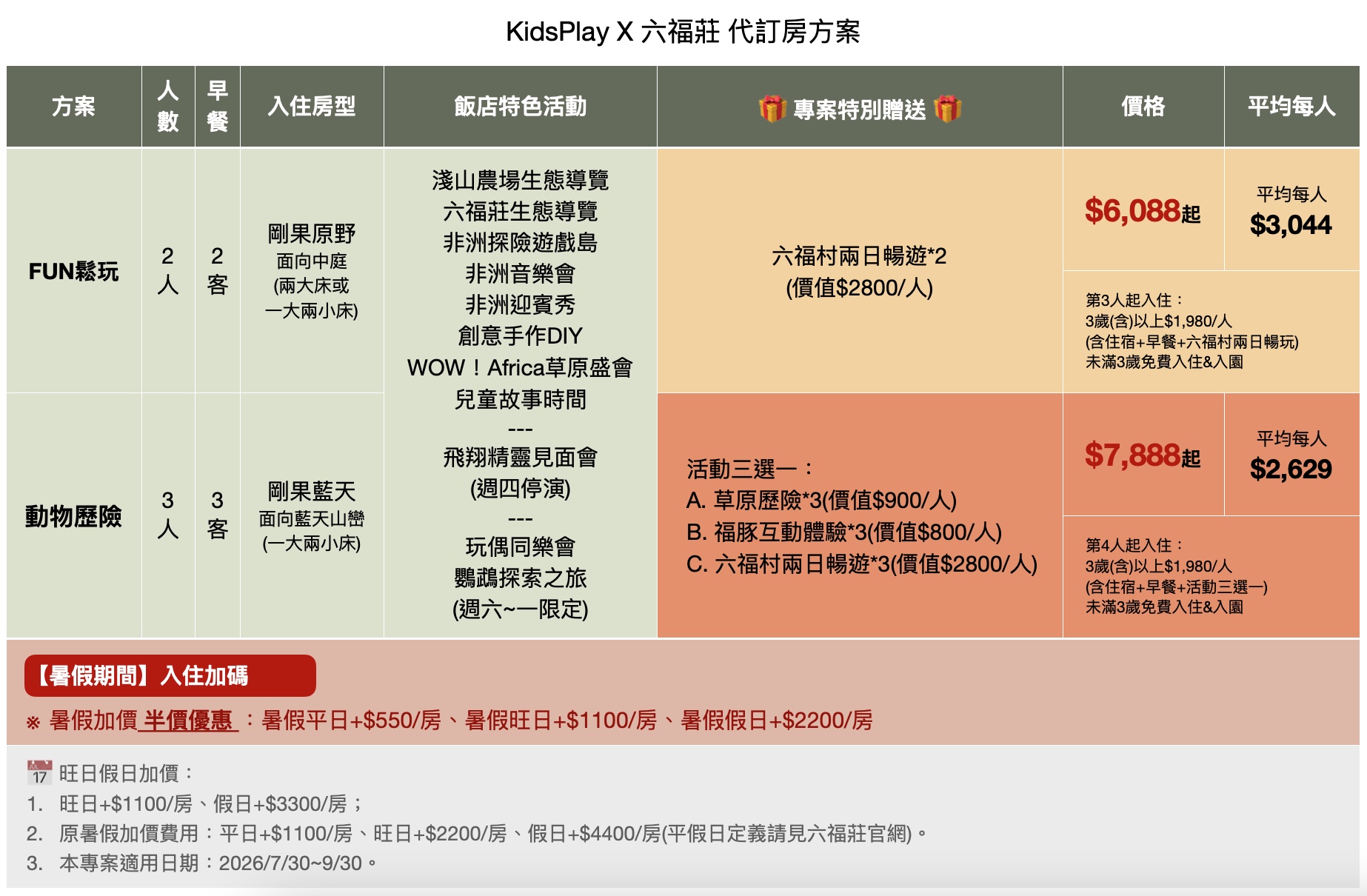Click the 鸚鵡探索之旅 activity
This screenshot has width=1367, height=896.
coord(520,578)
